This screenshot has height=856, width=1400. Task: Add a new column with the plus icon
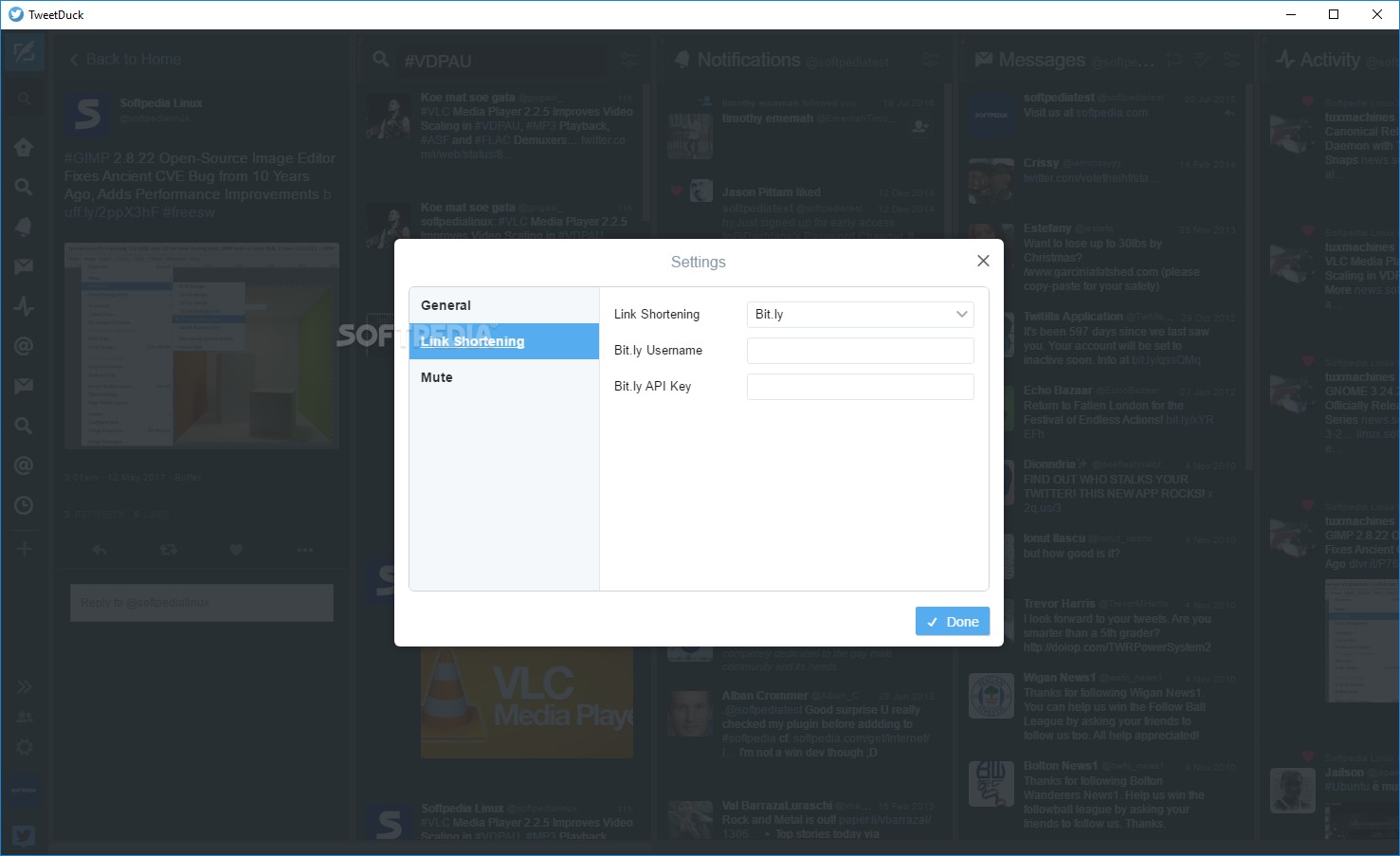(x=25, y=549)
